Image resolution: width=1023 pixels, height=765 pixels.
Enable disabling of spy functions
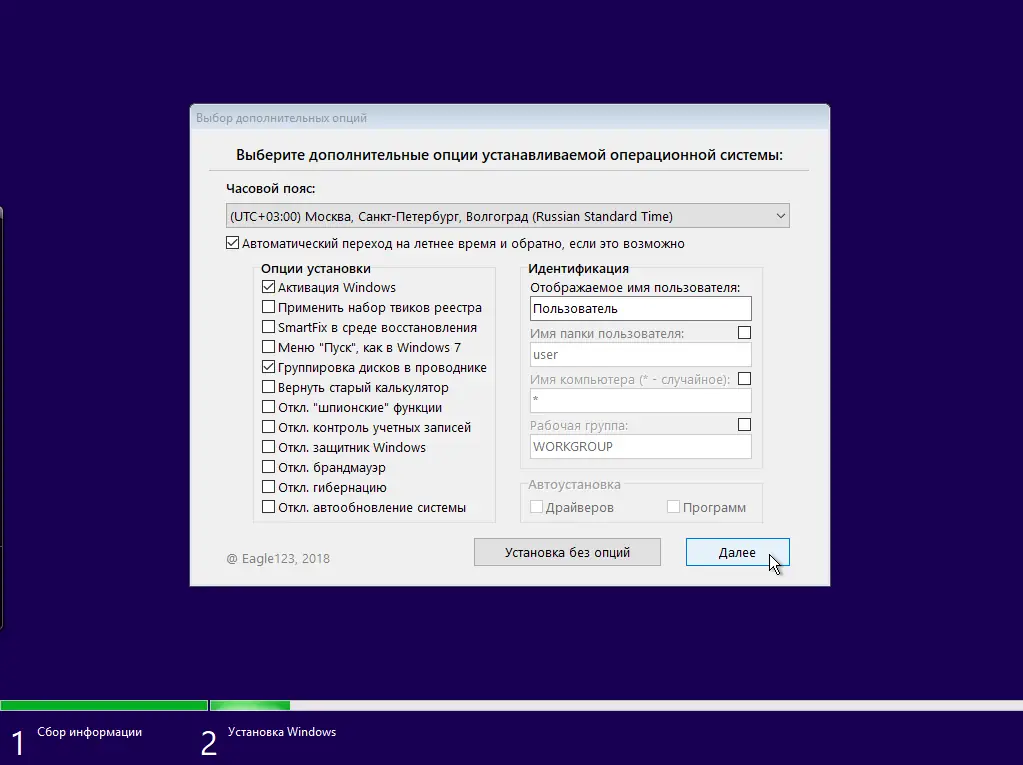click(268, 407)
